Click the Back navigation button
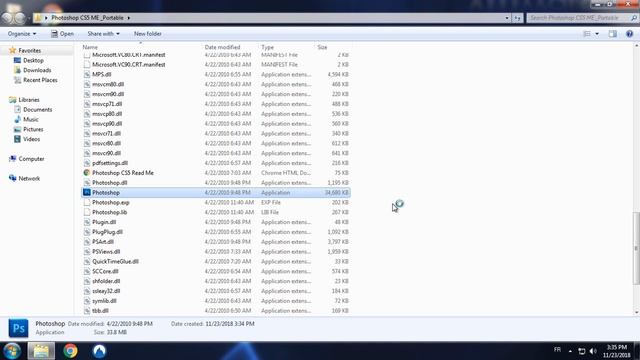The image size is (640, 360). 7,18
